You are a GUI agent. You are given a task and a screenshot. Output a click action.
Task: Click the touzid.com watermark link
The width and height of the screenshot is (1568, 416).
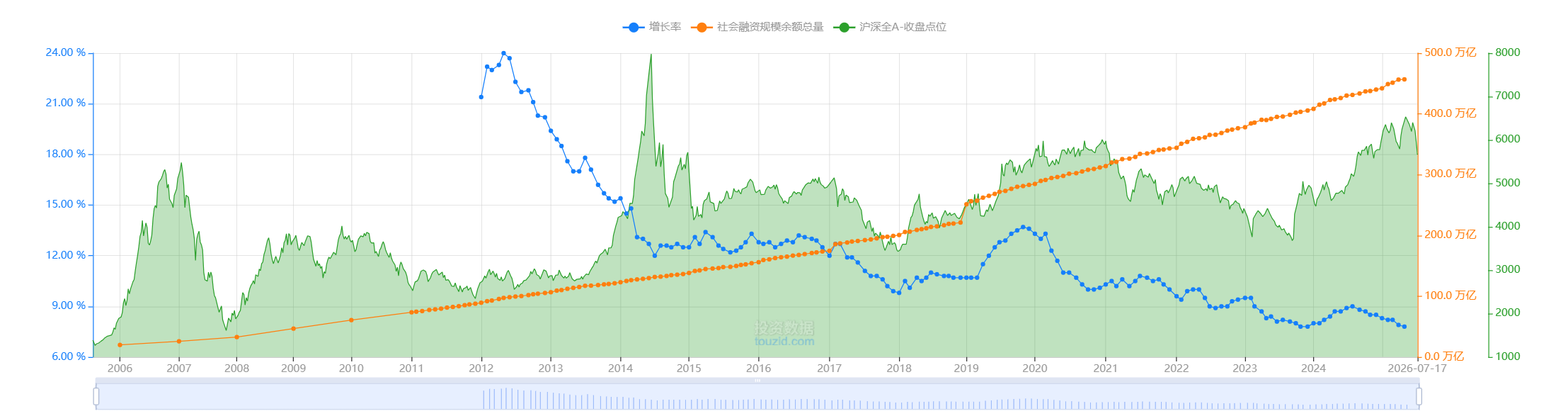coord(784,342)
